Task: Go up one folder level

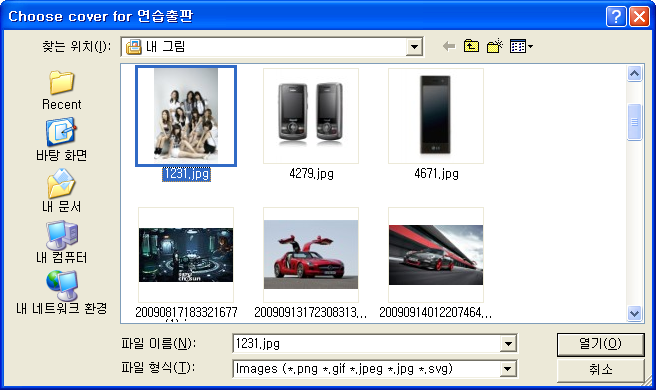Action: pyautogui.click(x=472, y=46)
